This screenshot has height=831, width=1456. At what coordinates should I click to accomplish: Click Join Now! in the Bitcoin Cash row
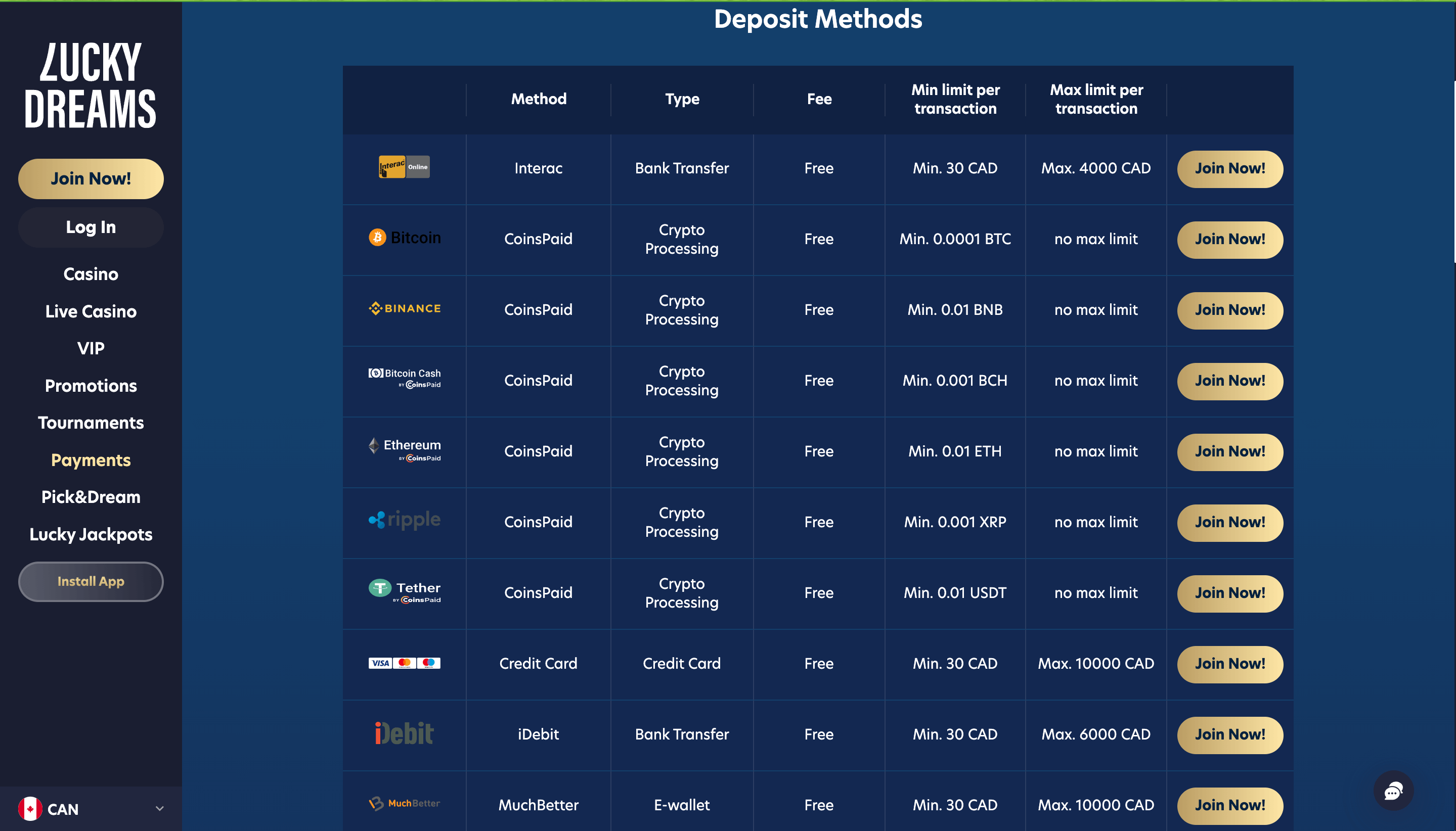tap(1230, 381)
